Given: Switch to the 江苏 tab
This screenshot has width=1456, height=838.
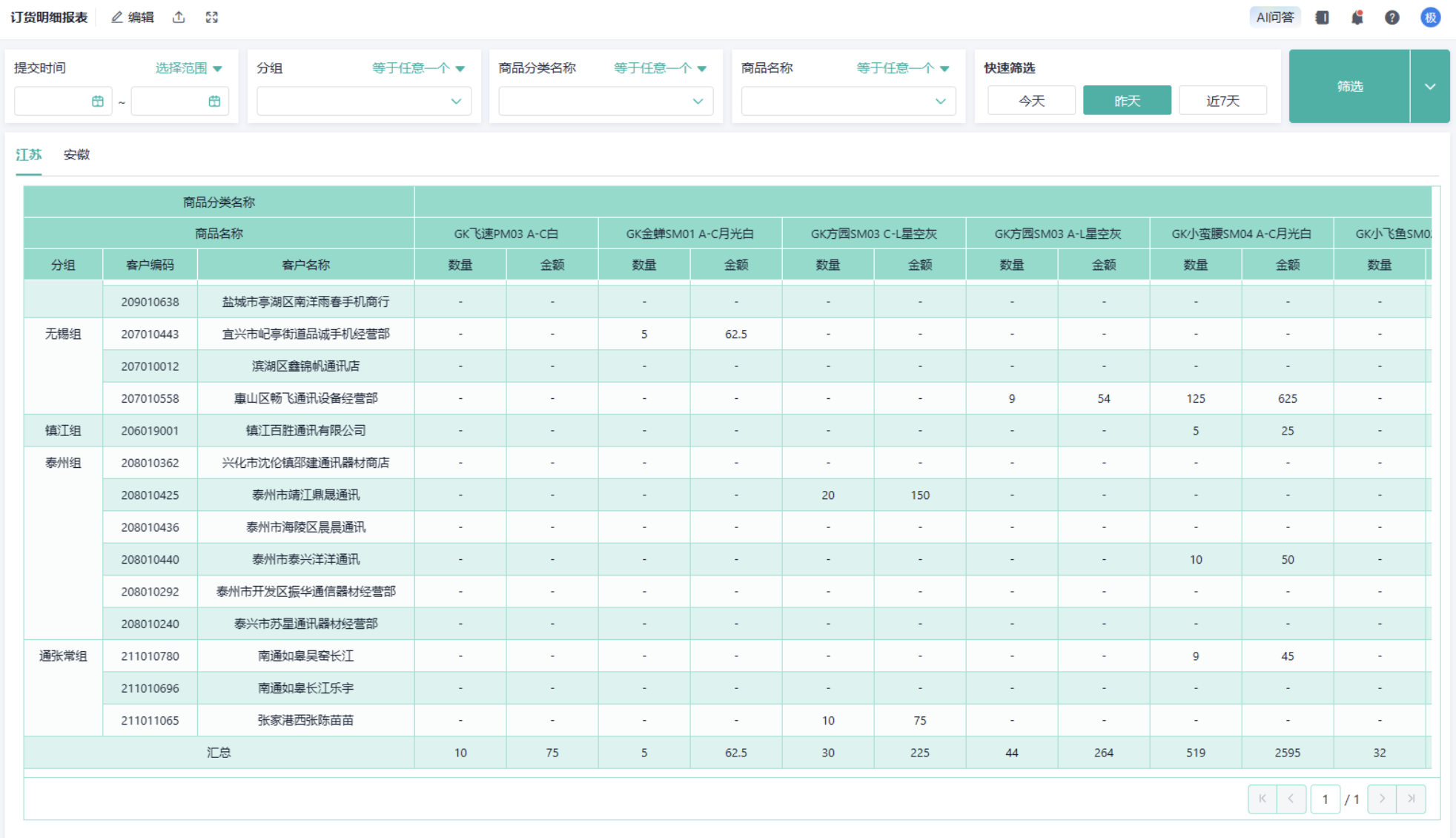Looking at the screenshot, I should [29, 154].
